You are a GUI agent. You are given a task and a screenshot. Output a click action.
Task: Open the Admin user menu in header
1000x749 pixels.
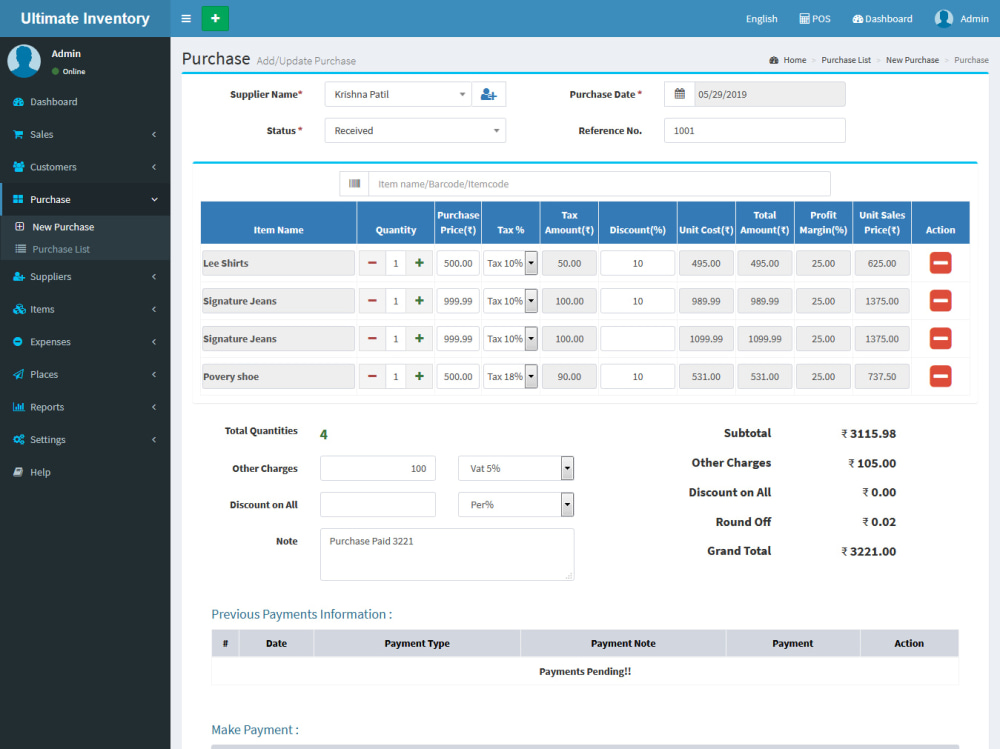tap(961, 19)
